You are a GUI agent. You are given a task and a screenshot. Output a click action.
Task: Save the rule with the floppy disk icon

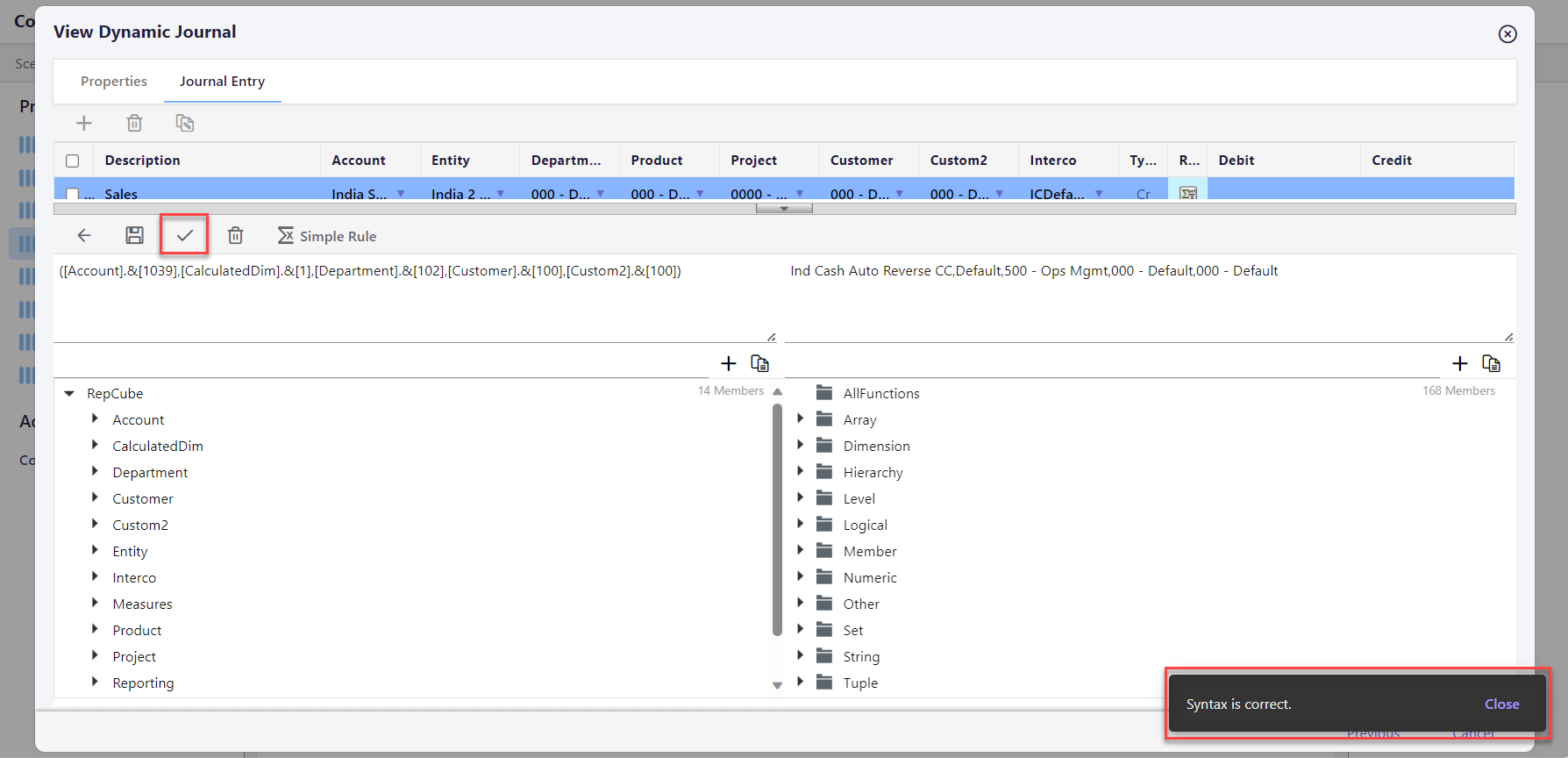pos(134,235)
